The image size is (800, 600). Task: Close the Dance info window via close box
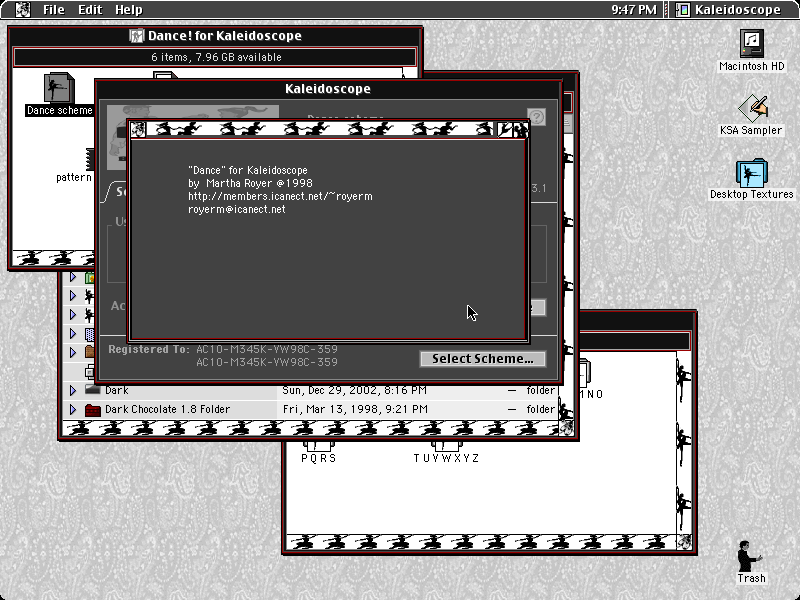[138, 130]
